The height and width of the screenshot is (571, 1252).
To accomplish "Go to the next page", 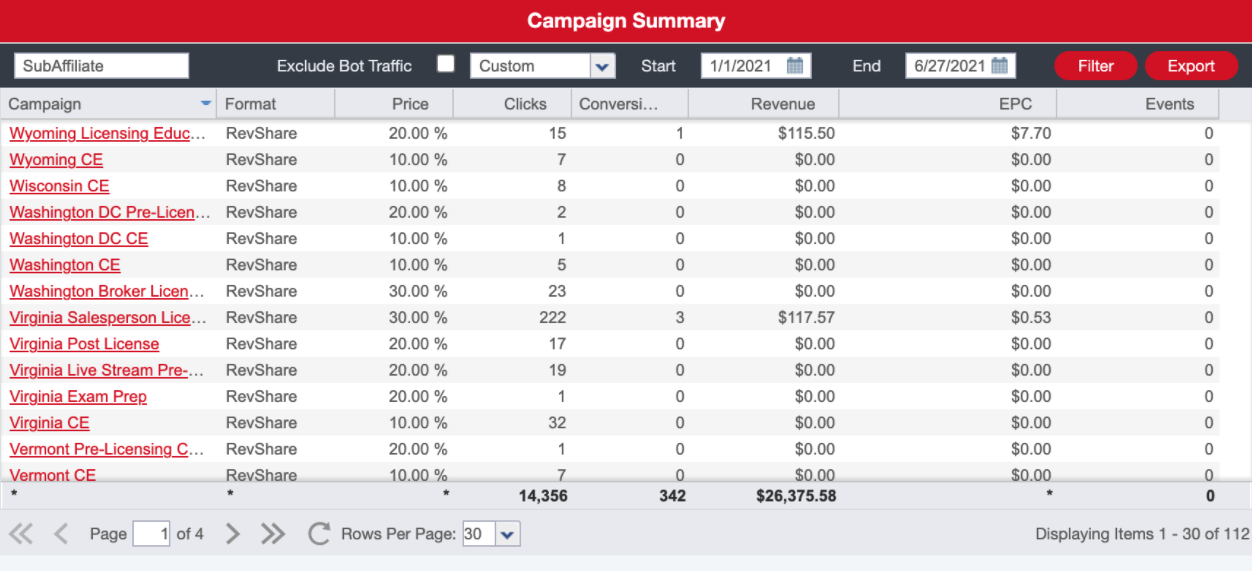I will 233,534.
